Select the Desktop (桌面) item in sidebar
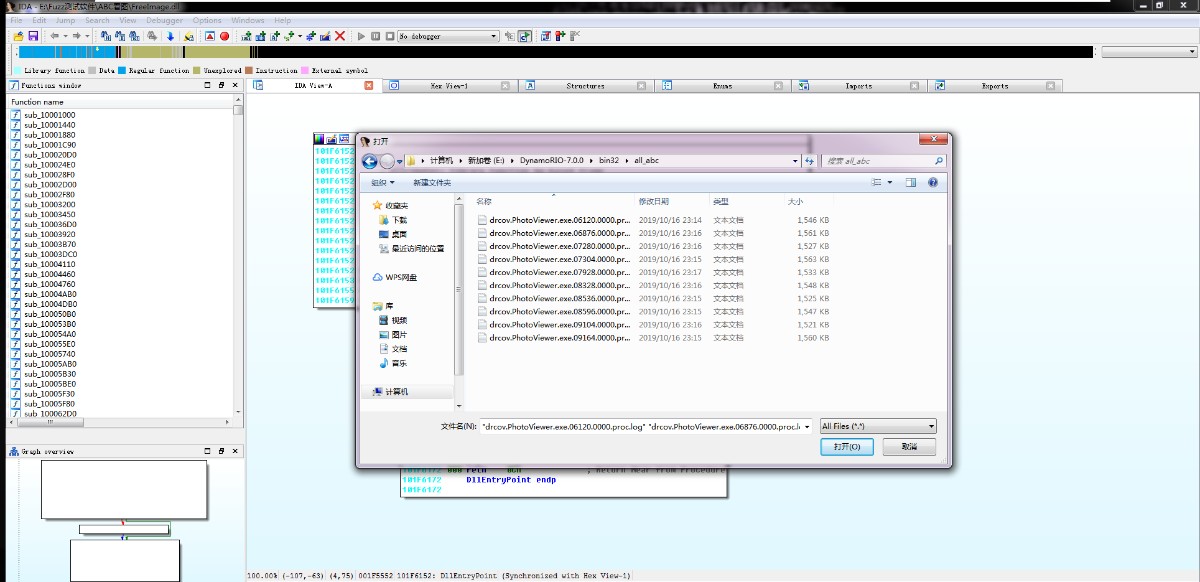 pyautogui.click(x=399, y=233)
